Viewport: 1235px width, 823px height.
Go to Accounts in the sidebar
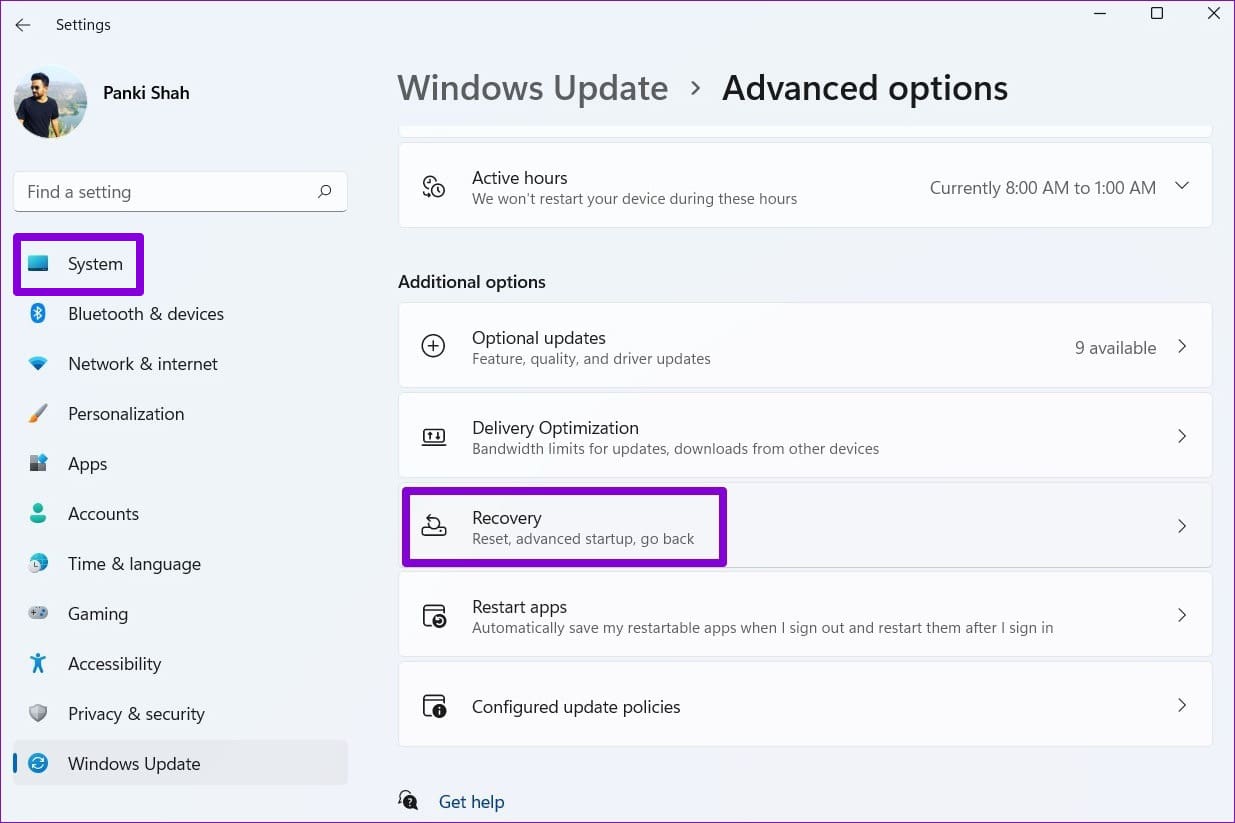click(x=103, y=514)
